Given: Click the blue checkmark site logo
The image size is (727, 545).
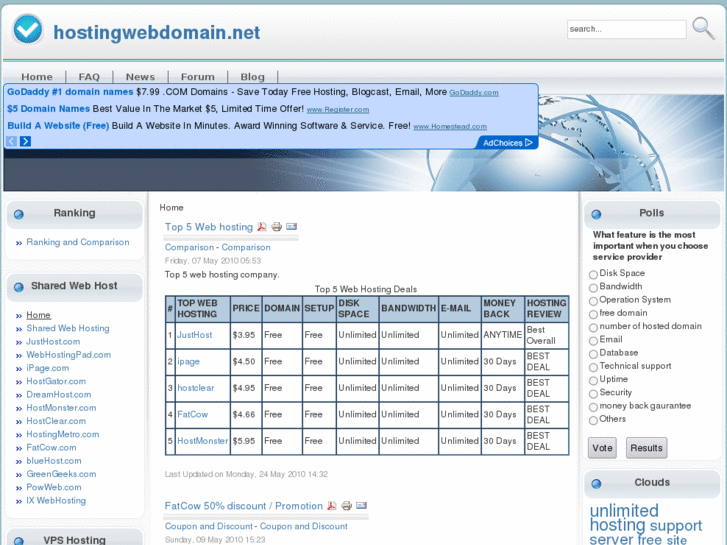Looking at the screenshot, I should [x=27, y=29].
